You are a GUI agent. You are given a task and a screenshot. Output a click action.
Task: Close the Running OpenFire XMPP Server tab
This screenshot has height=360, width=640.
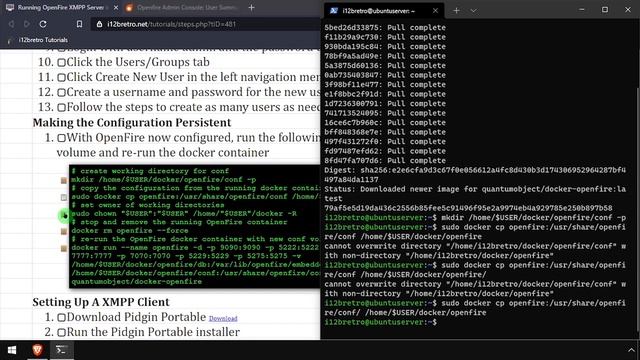click(x=116, y=7)
